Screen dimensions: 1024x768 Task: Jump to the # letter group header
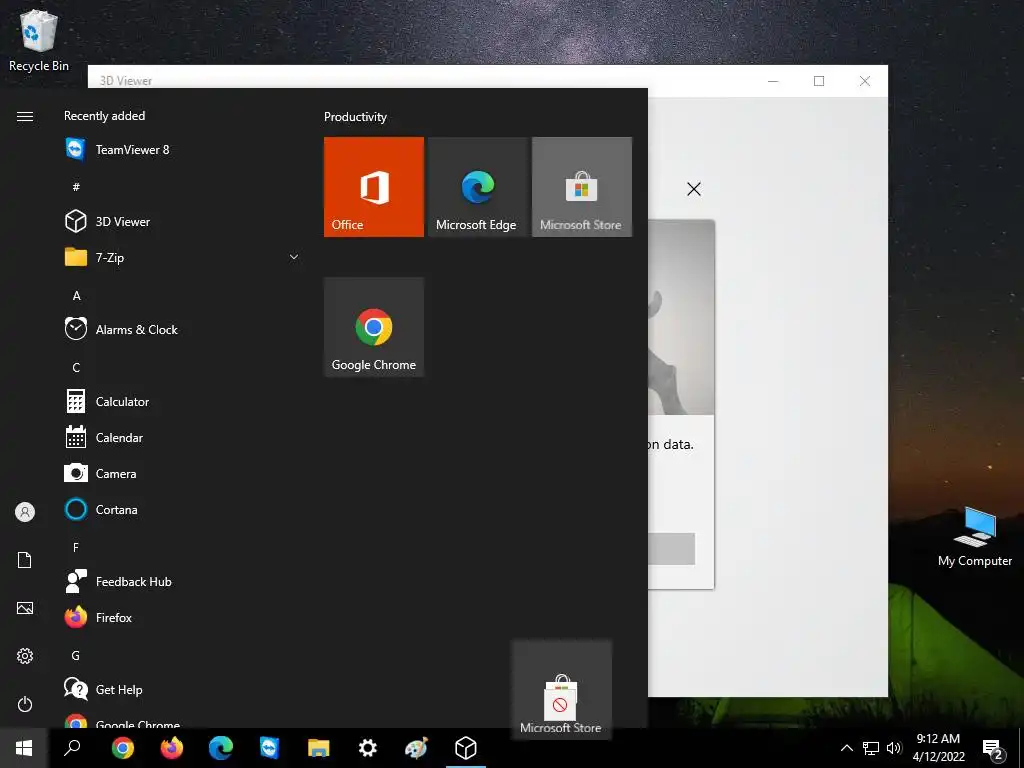(76, 187)
